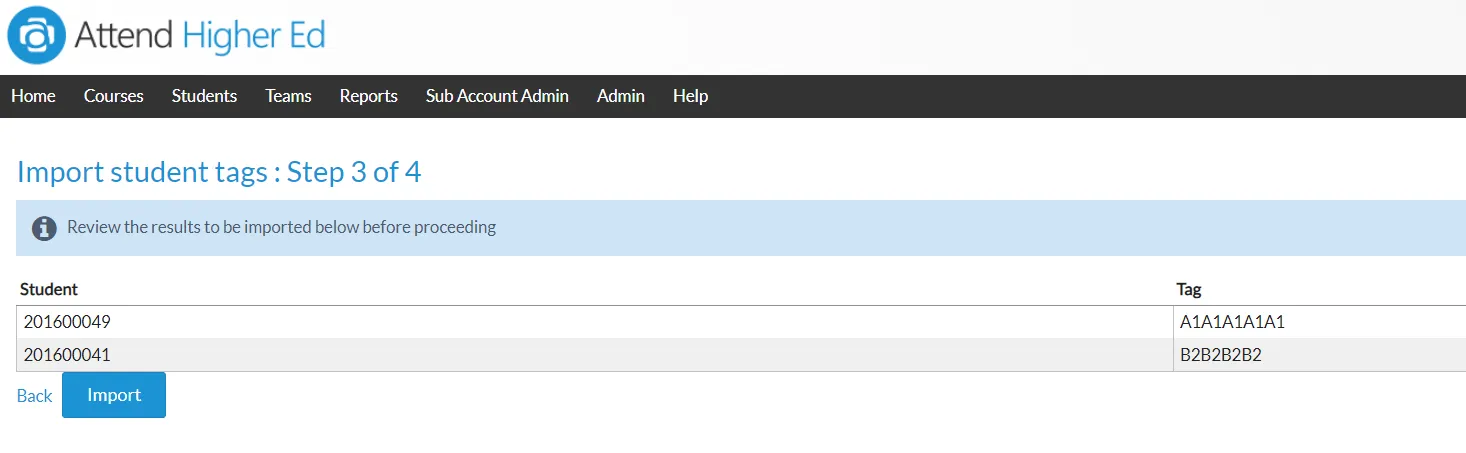The image size is (1466, 453).
Task: Open the Help menu
Action: tap(690, 96)
